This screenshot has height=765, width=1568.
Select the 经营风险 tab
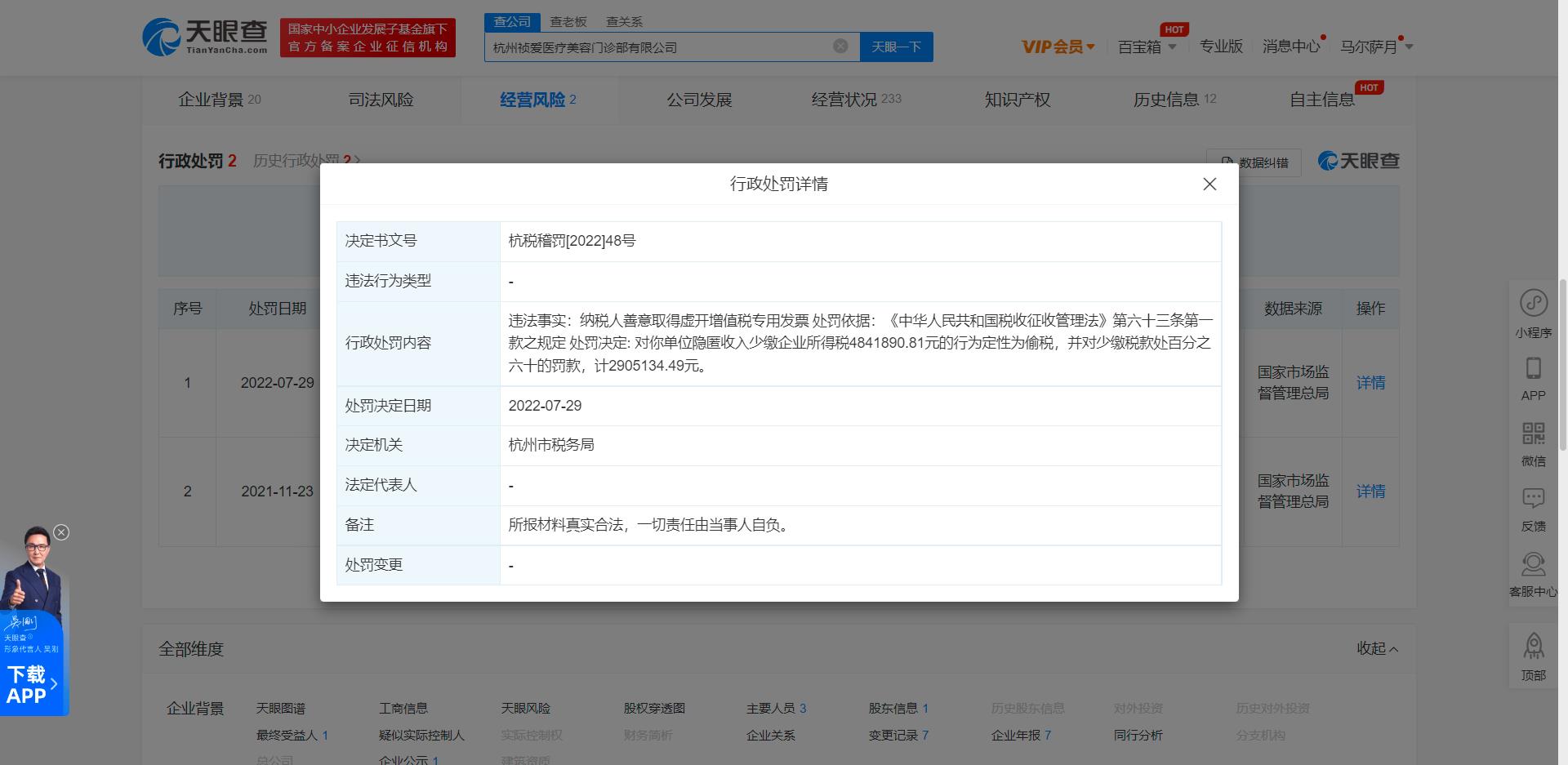(538, 100)
